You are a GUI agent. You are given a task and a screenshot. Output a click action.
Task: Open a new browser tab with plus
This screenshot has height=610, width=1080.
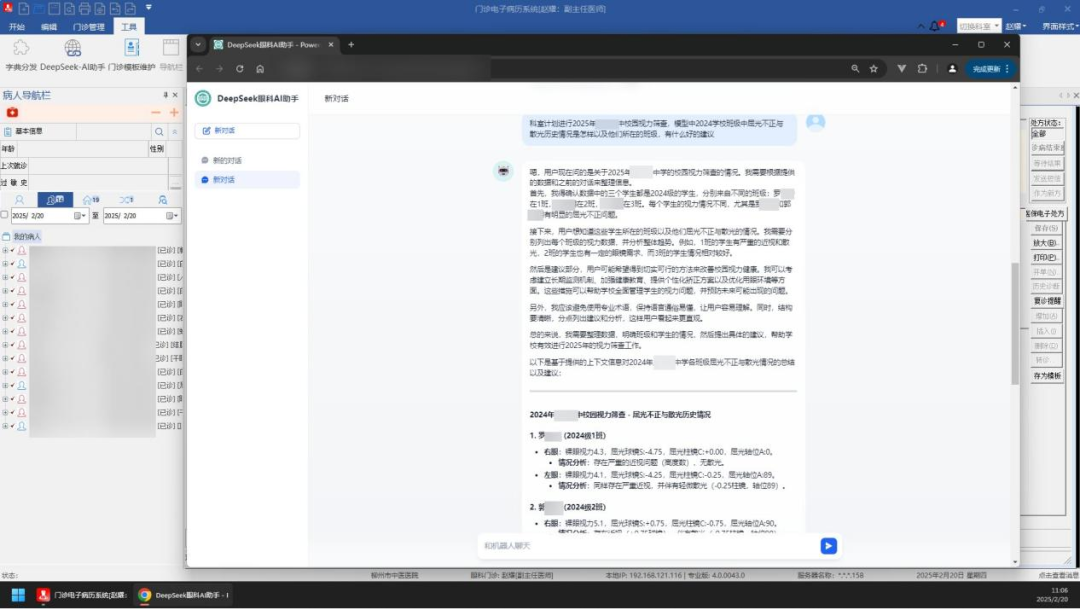point(351,45)
